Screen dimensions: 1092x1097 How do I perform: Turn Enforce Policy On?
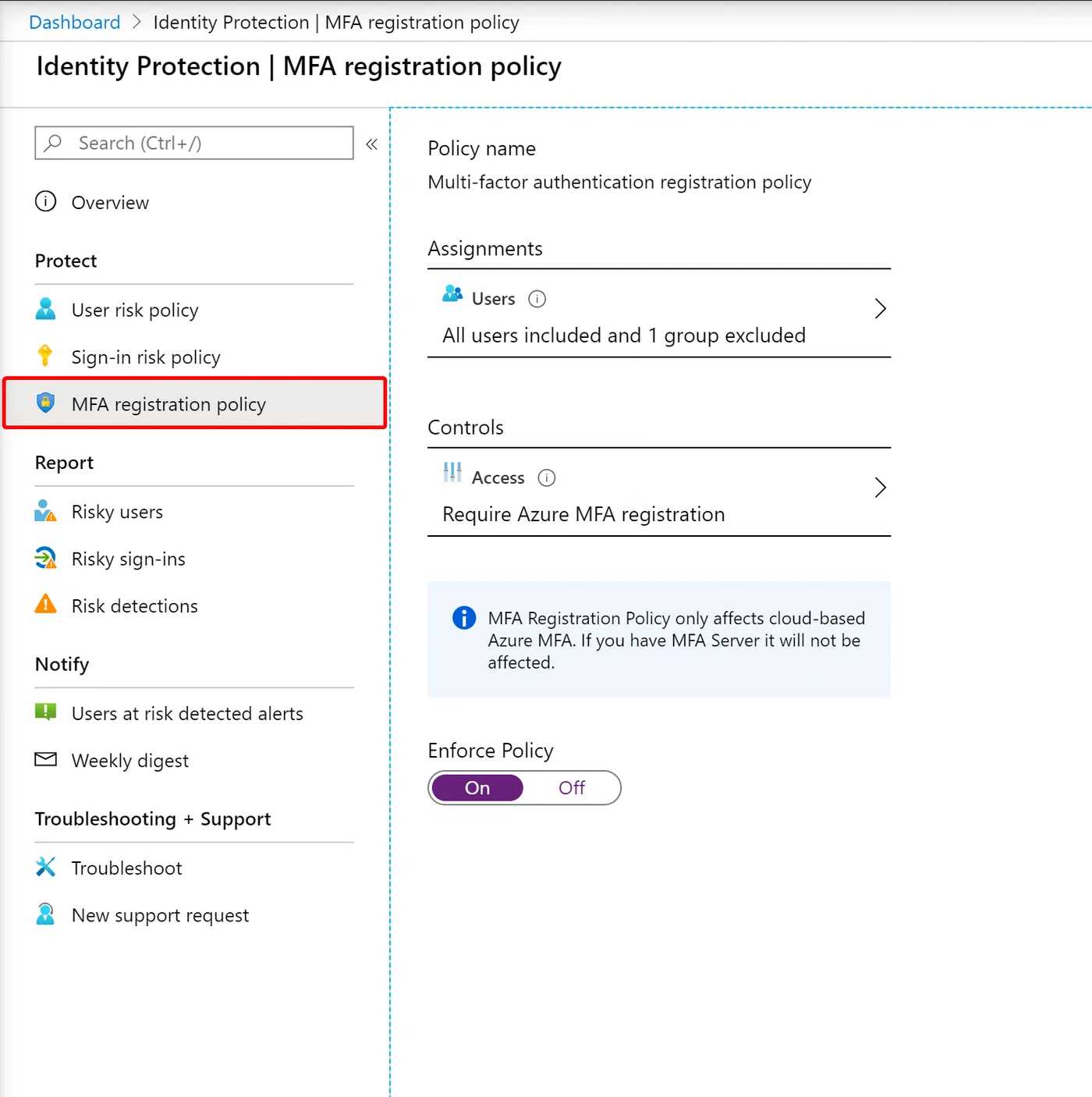[477, 788]
